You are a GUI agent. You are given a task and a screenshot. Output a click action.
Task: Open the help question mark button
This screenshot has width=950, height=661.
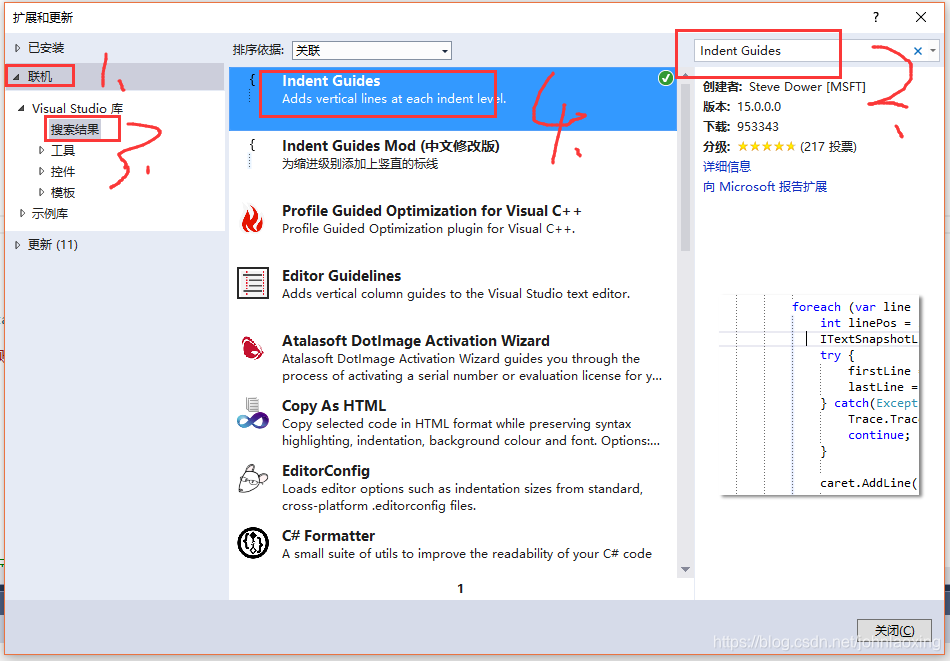point(875,17)
